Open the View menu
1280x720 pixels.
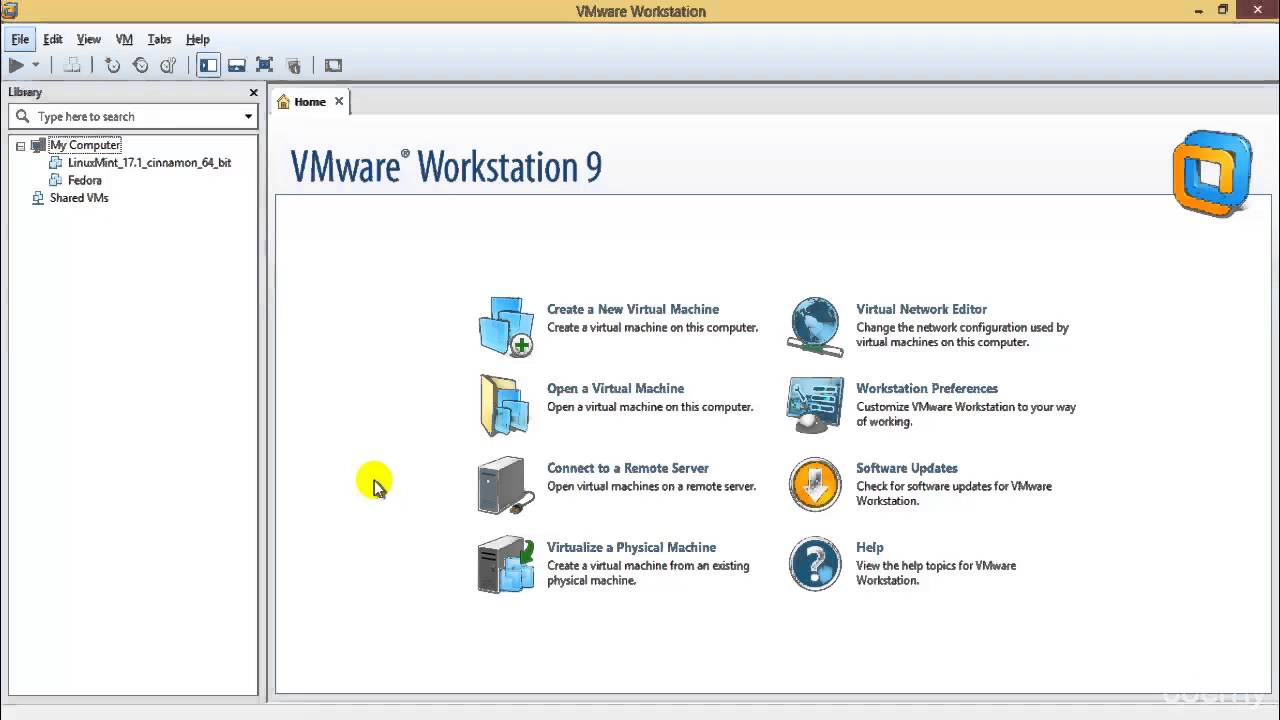89,39
